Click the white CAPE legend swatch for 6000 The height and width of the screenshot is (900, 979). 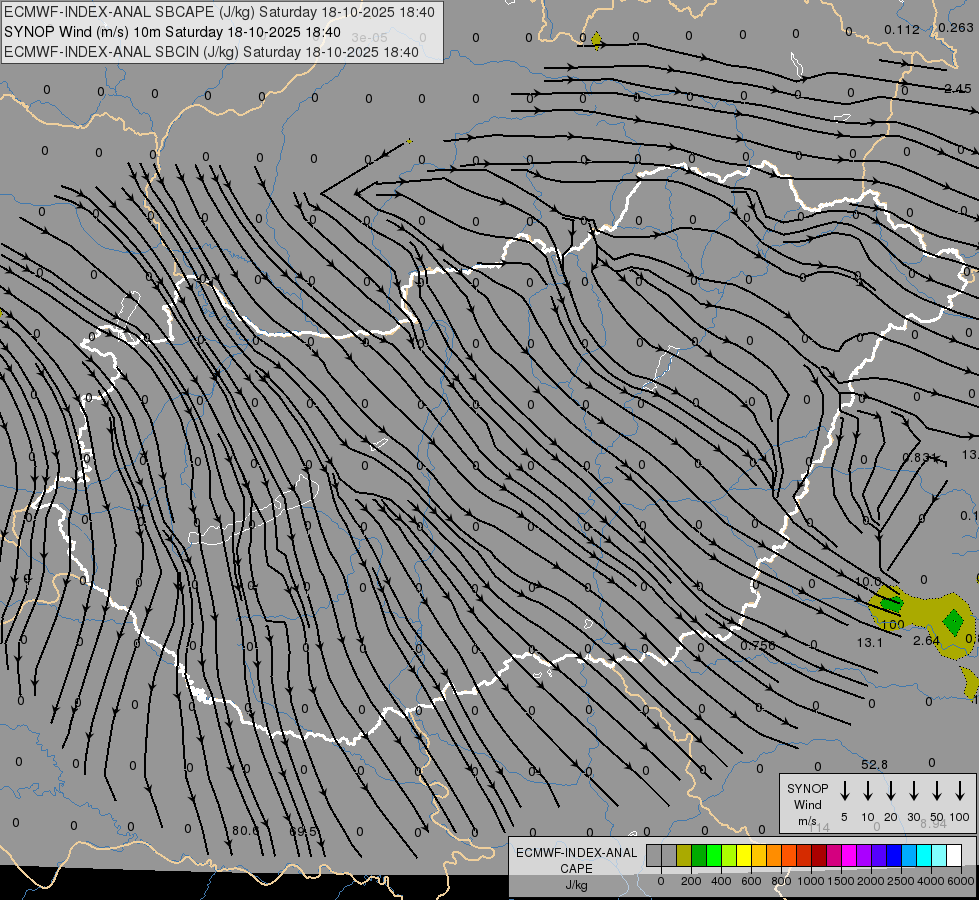[x=954, y=855]
